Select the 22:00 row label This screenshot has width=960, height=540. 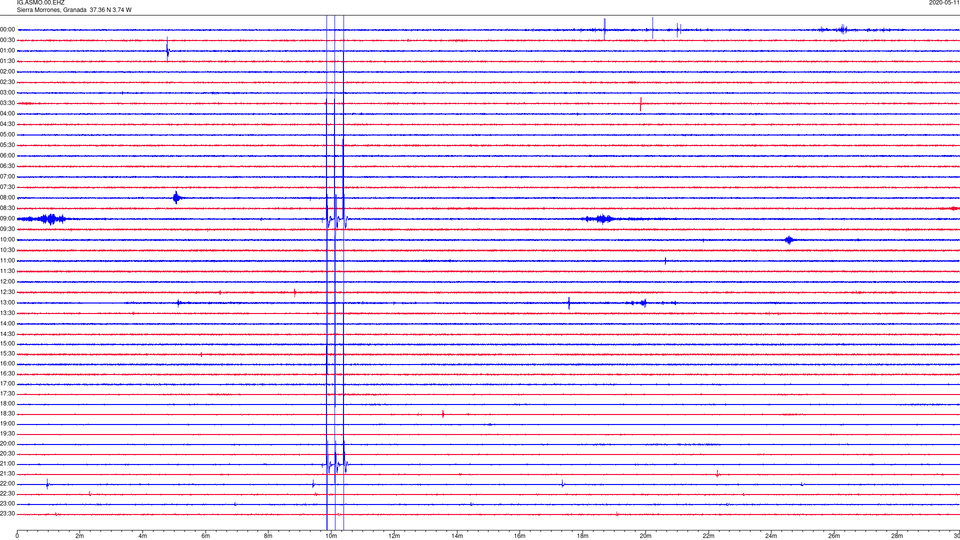tap(7, 484)
